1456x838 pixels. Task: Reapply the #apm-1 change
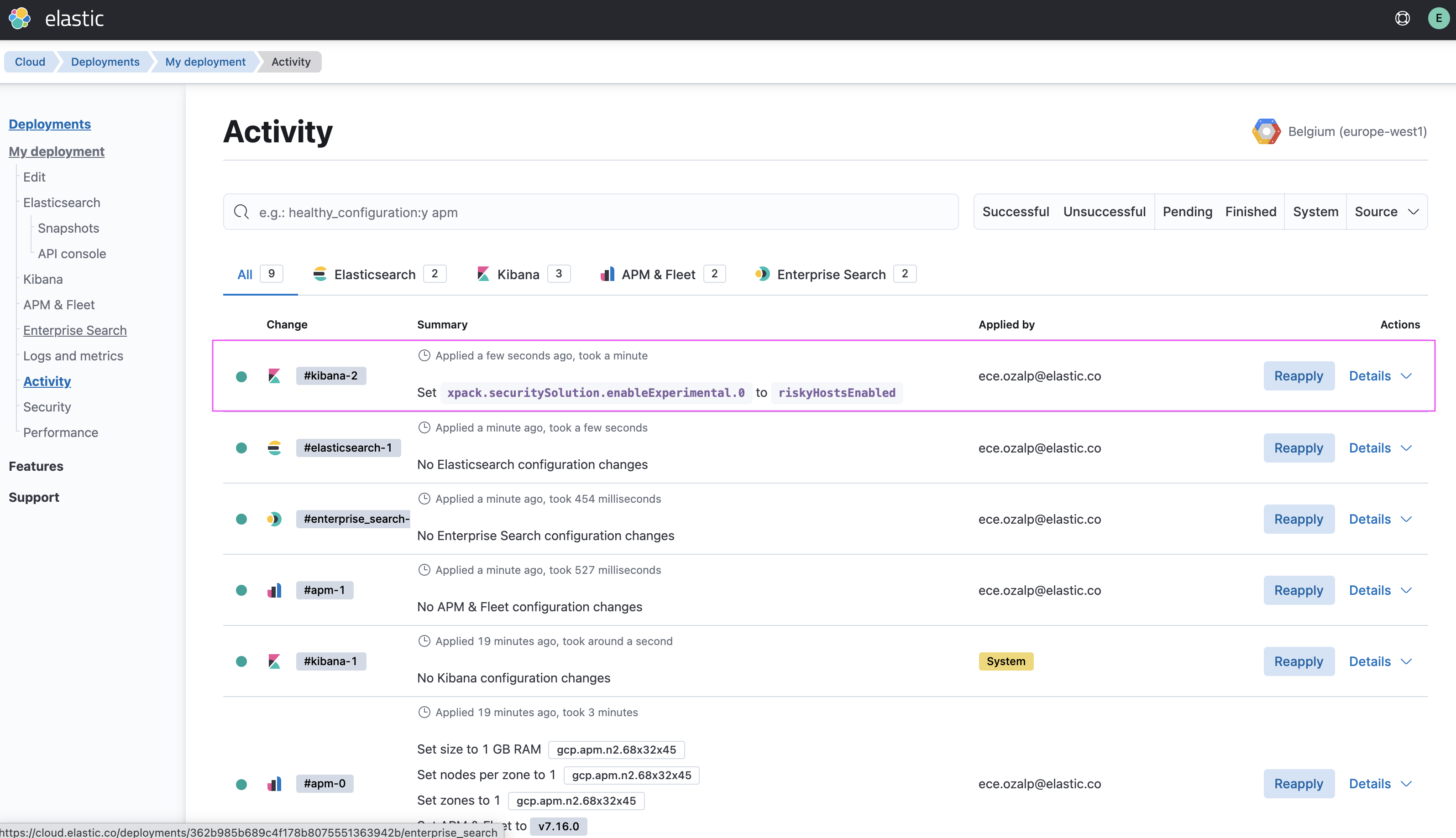coord(1298,590)
